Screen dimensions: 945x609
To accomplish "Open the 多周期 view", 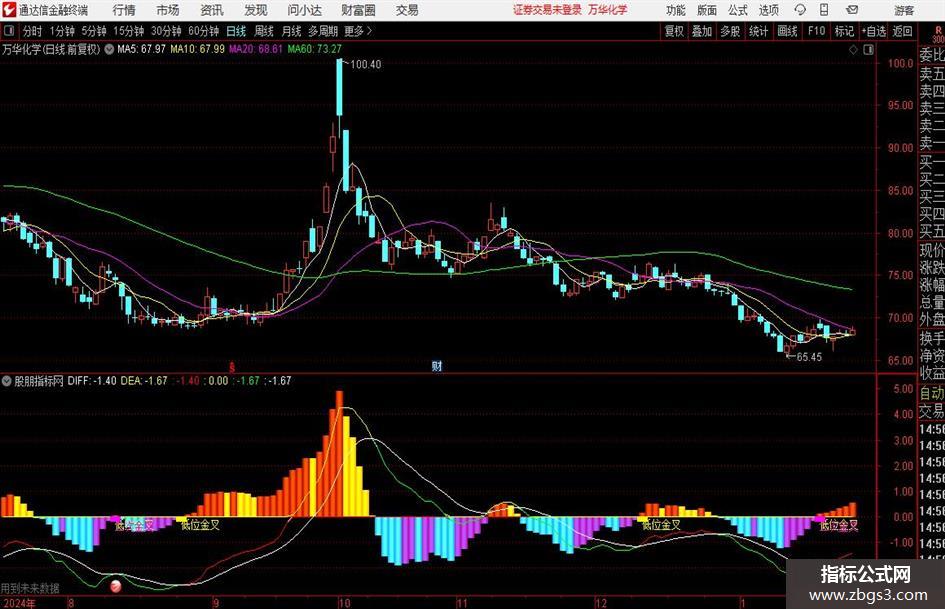I will pos(323,31).
